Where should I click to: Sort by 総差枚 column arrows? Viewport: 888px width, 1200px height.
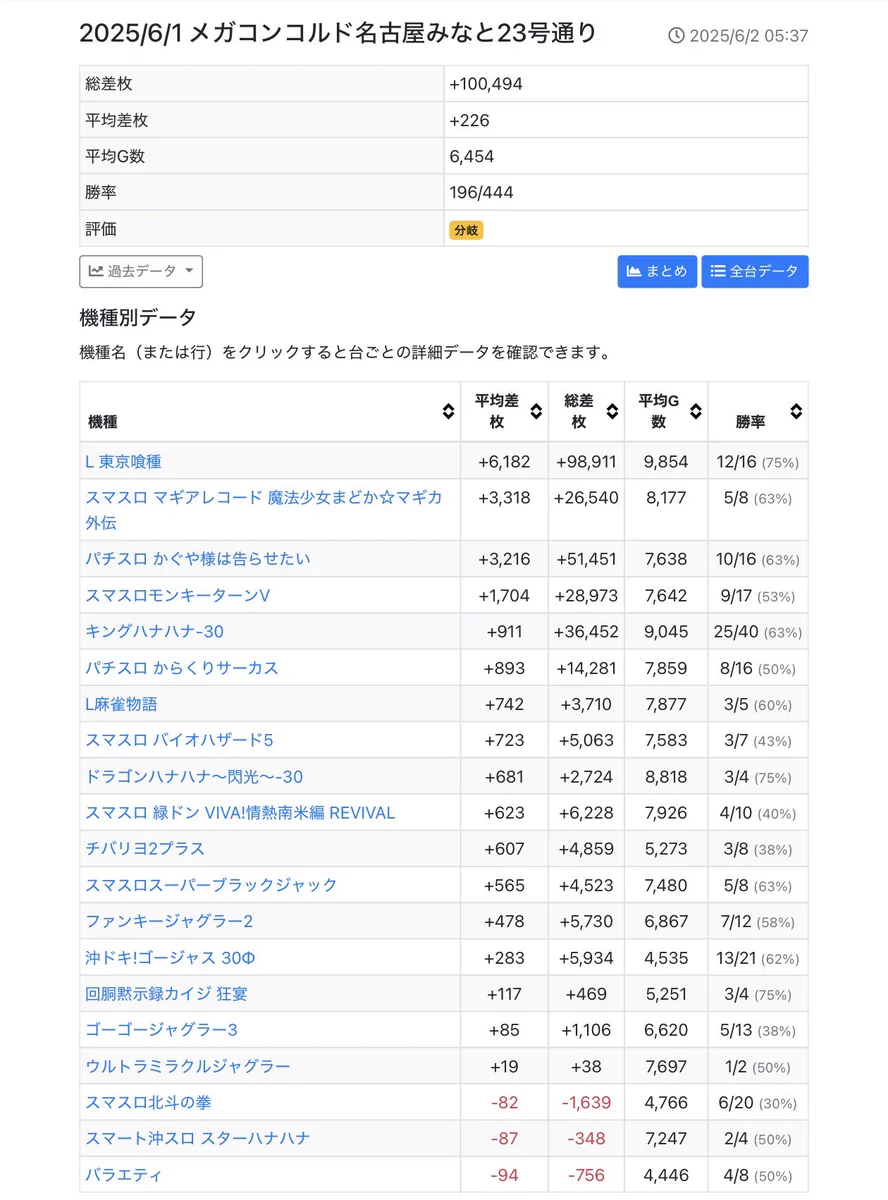pos(612,411)
